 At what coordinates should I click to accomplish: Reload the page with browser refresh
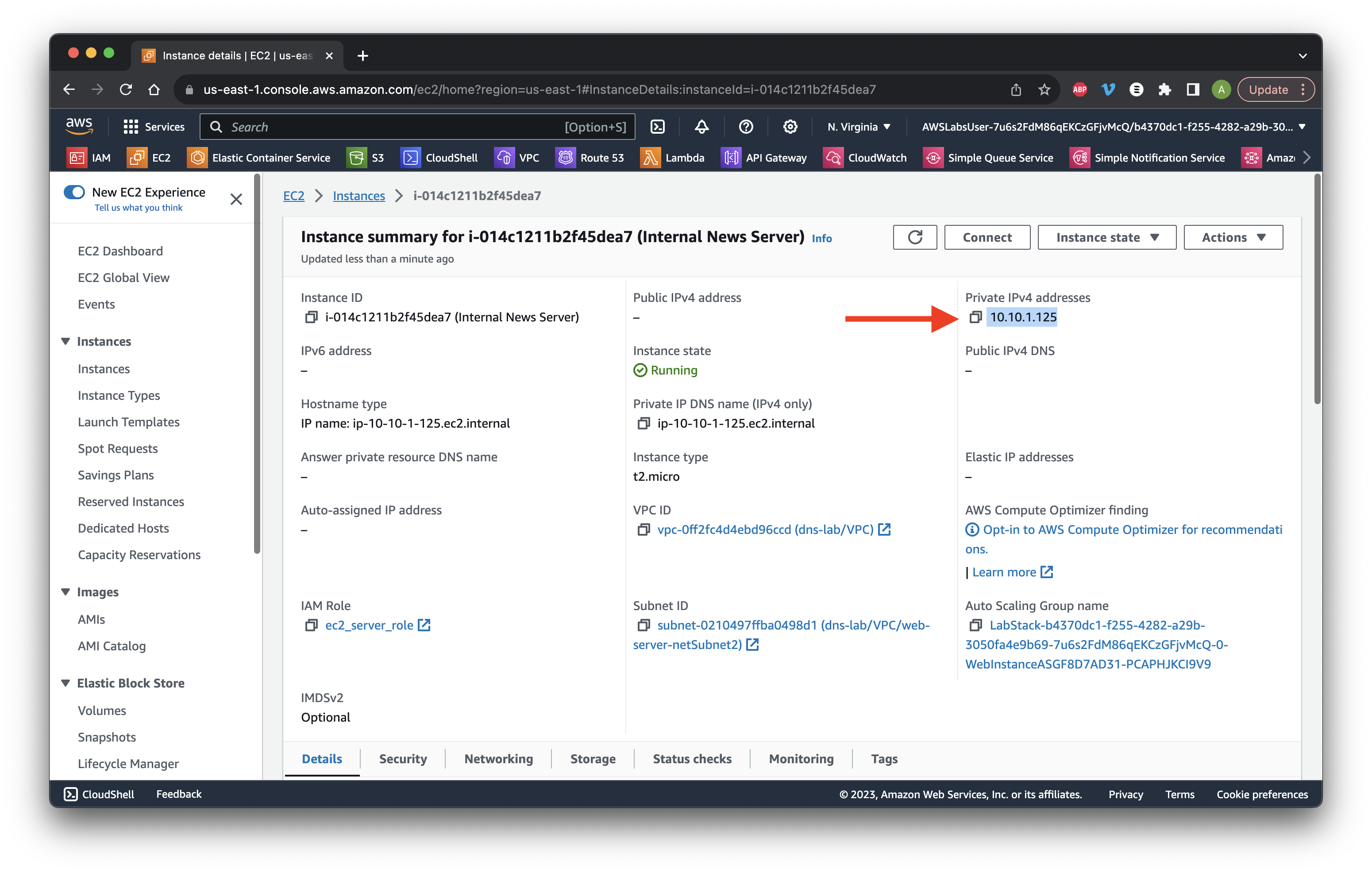[126, 89]
